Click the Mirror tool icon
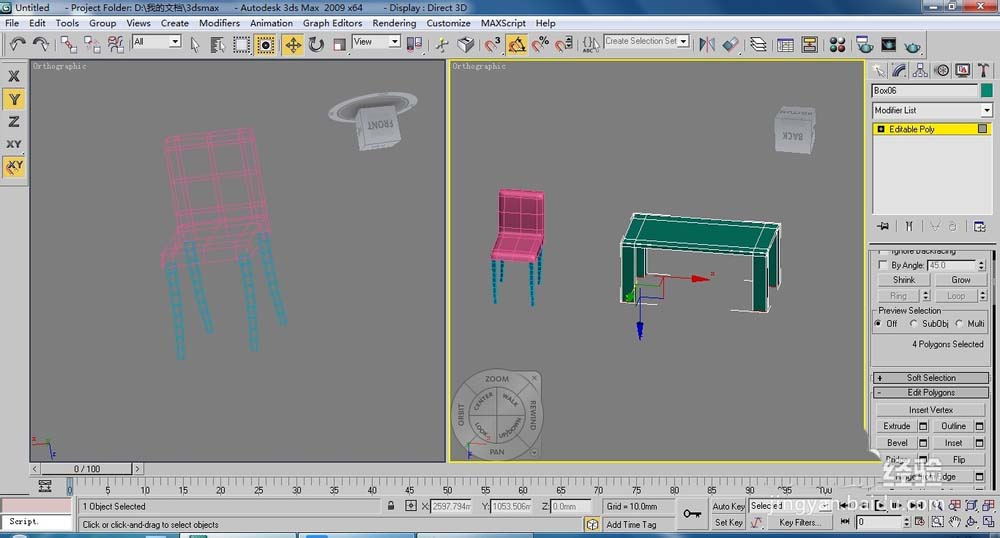The height and width of the screenshot is (538, 1000). coord(707,44)
